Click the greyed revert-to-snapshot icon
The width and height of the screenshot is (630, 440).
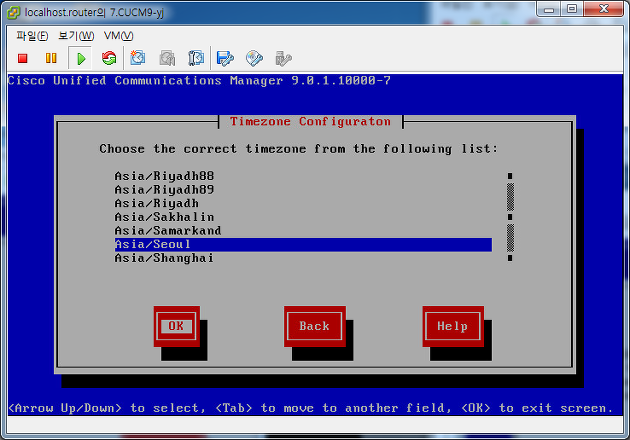tap(167, 58)
